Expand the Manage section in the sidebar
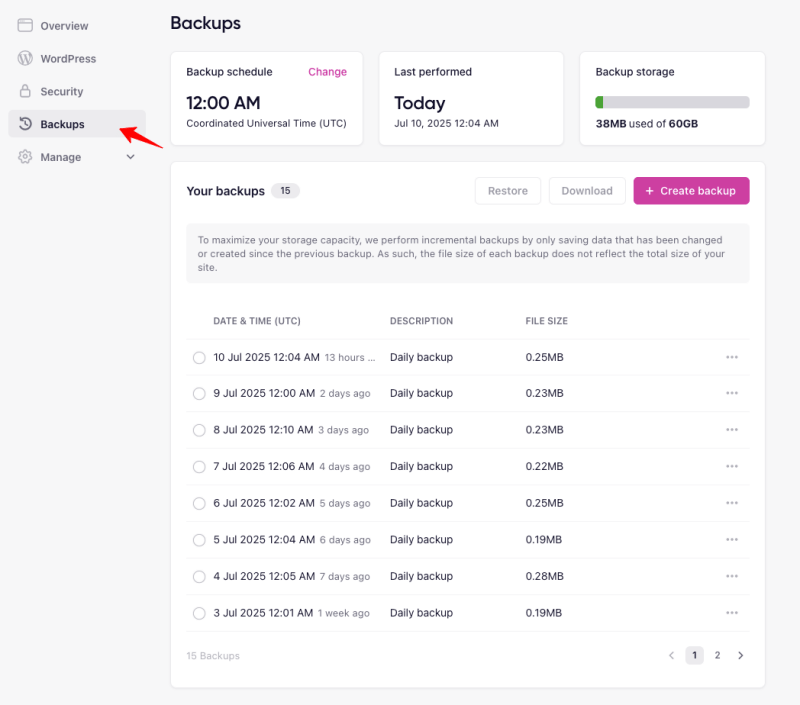 tap(128, 157)
